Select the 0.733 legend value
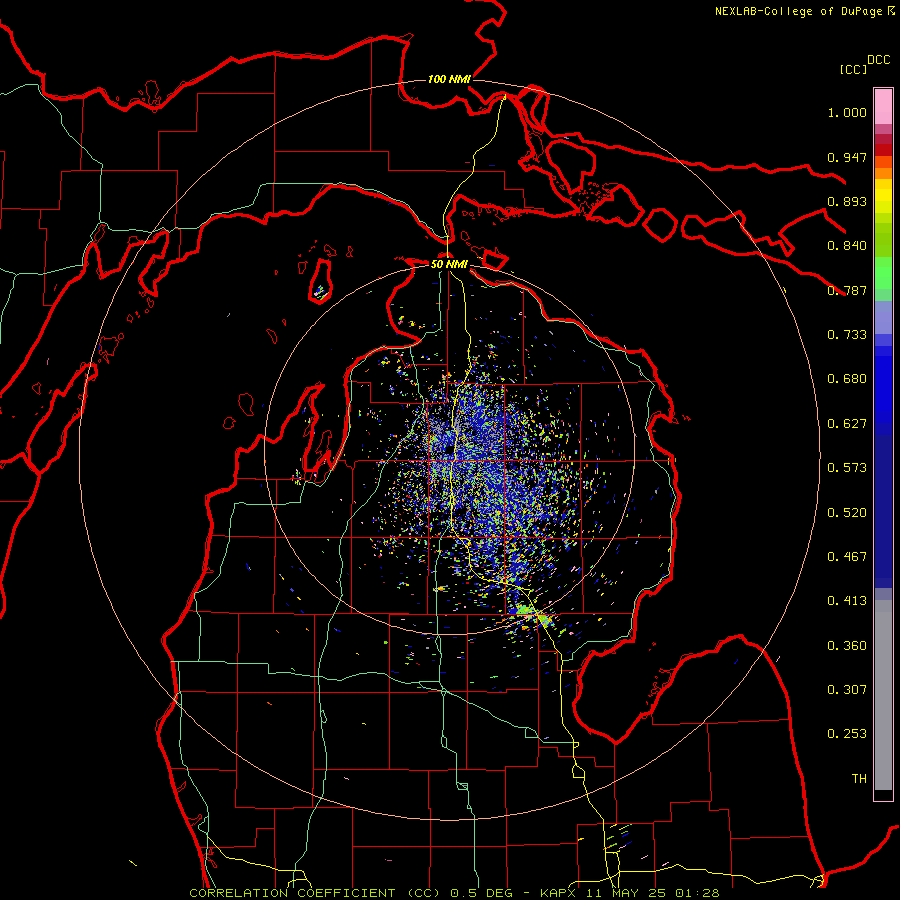The width and height of the screenshot is (900, 900). [847, 335]
